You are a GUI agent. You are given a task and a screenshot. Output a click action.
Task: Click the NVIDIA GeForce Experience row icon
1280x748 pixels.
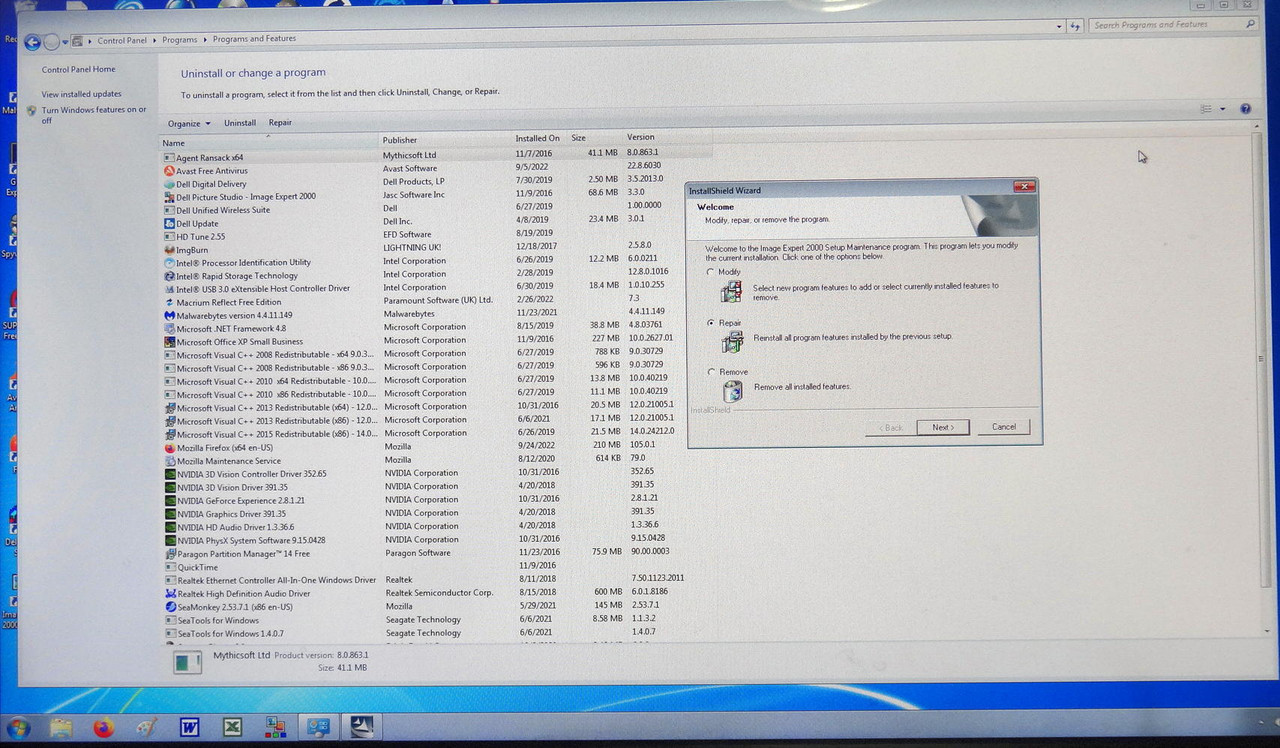click(170, 500)
